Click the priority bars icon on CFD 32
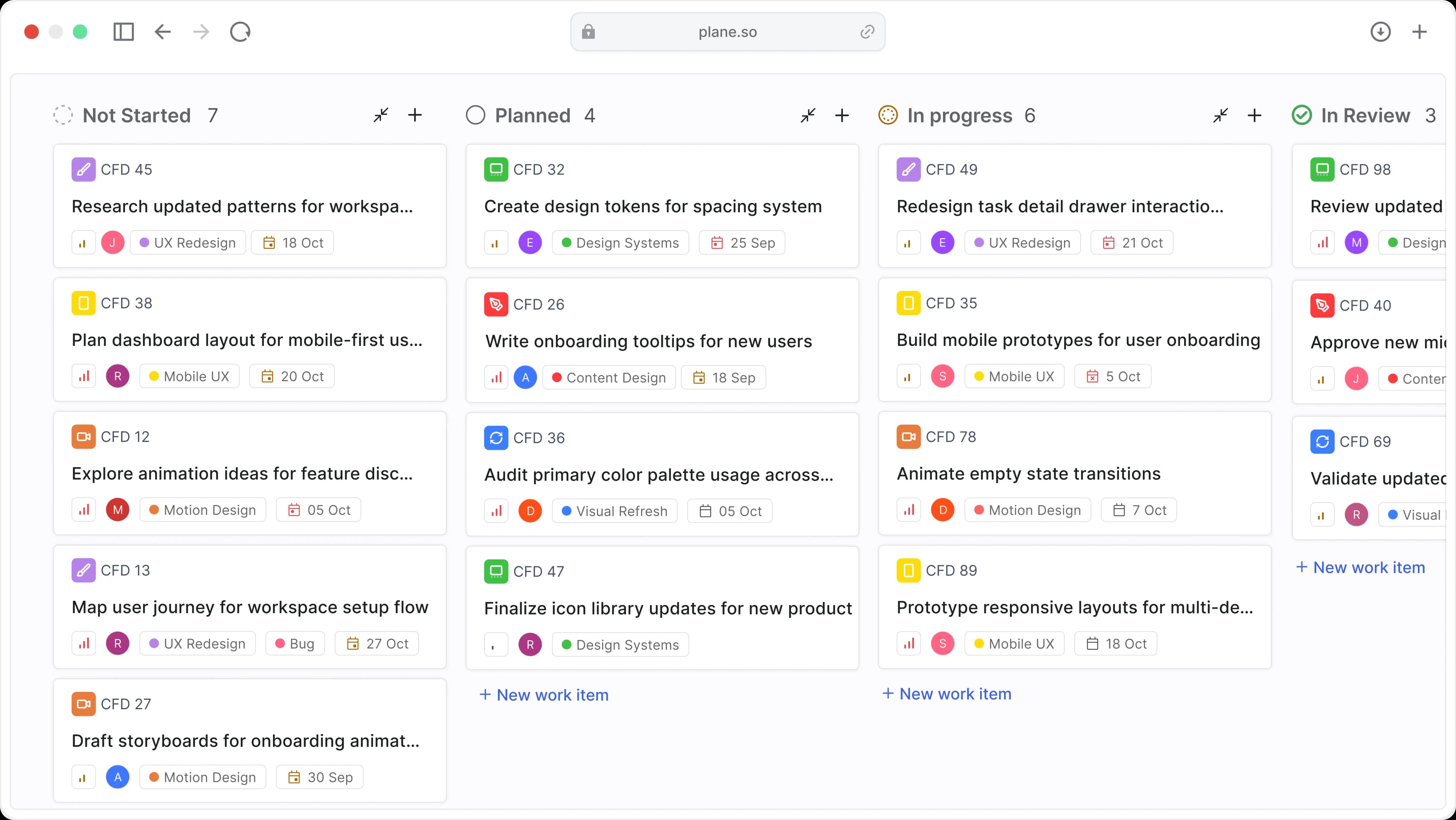 pos(496,242)
